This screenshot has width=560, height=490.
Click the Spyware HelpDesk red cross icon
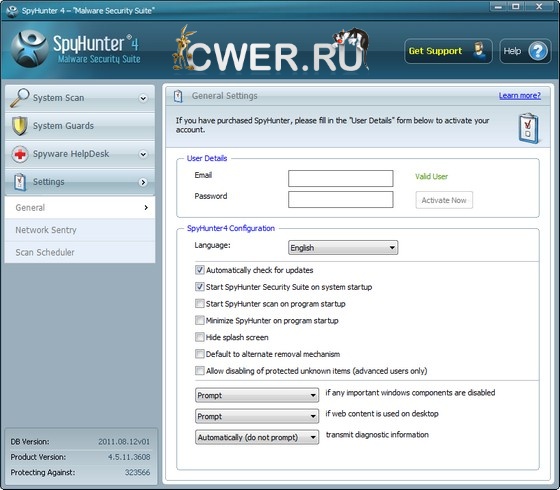point(20,154)
